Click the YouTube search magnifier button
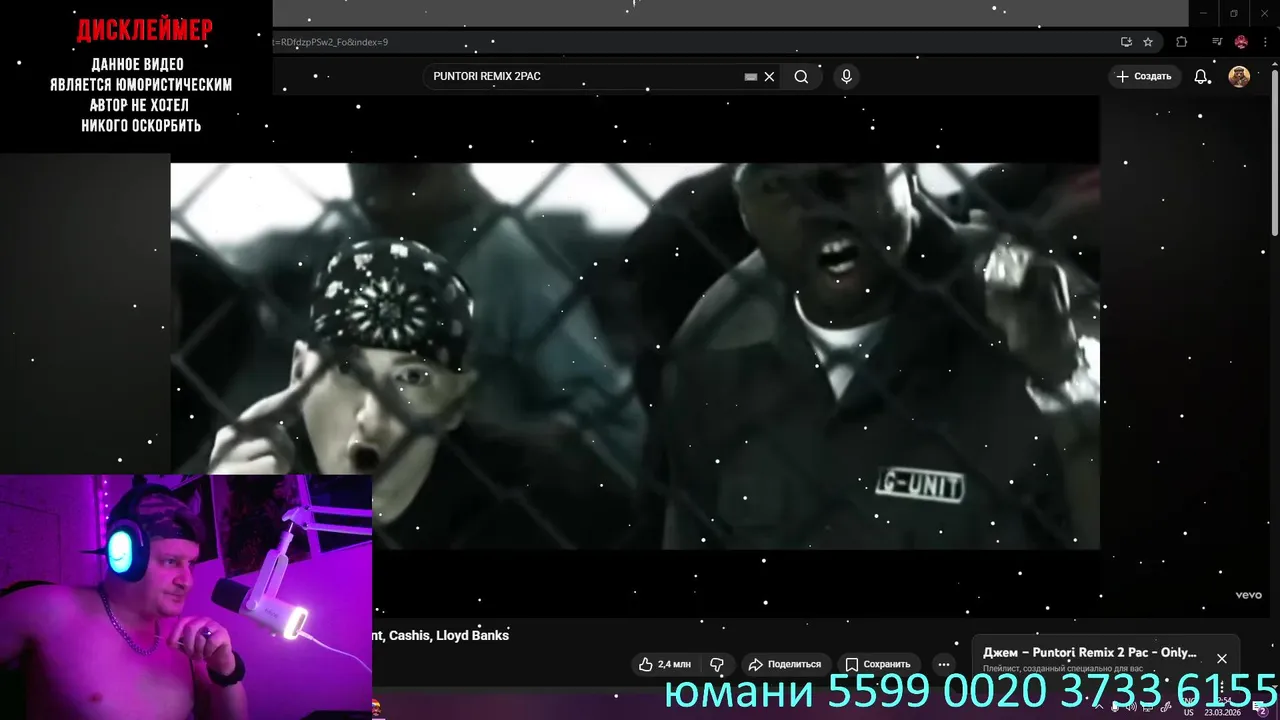1280x720 pixels. click(x=801, y=77)
